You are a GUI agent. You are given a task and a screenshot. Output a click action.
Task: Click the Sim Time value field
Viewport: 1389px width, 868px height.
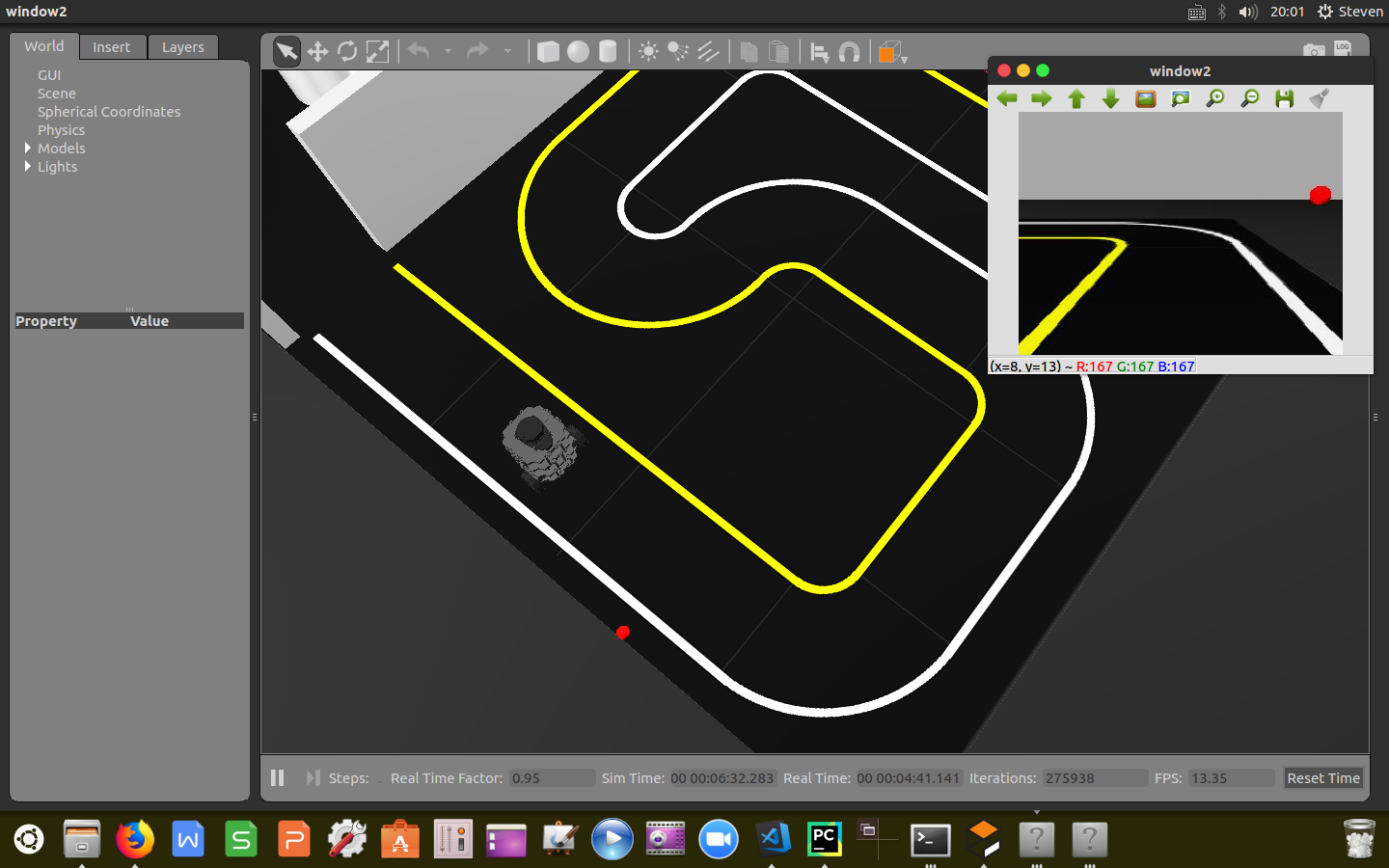[722, 778]
